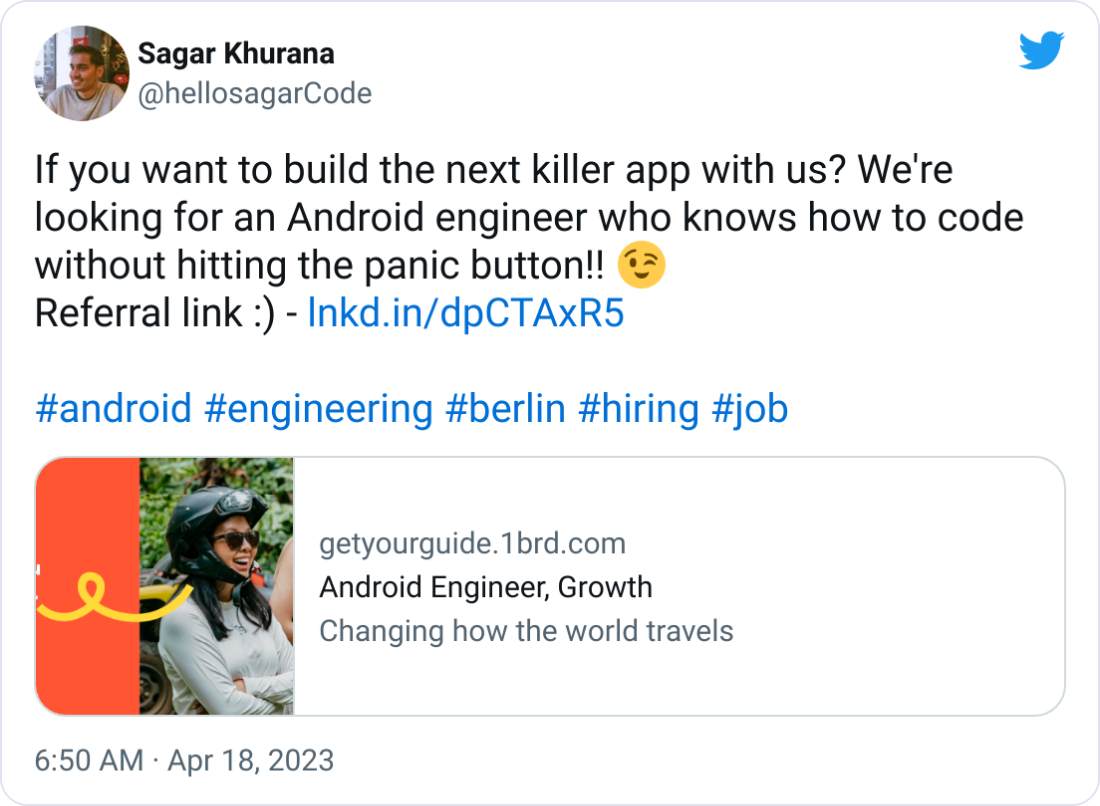Click the 'Android Engineer, Growth' headline

(x=485, y=587)
